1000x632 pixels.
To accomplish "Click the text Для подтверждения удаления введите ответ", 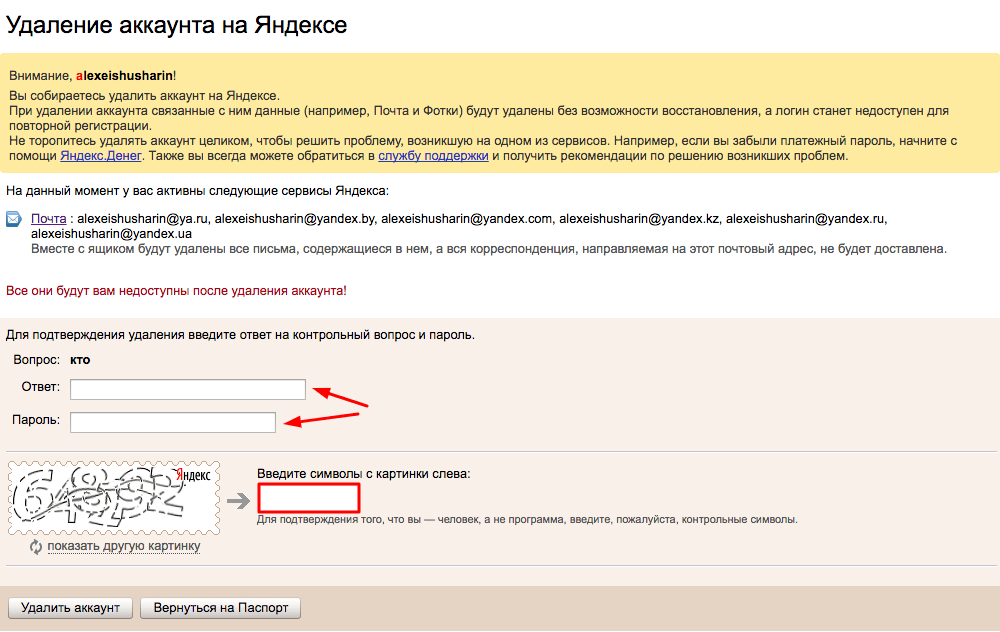I will [x=240, y=335].
